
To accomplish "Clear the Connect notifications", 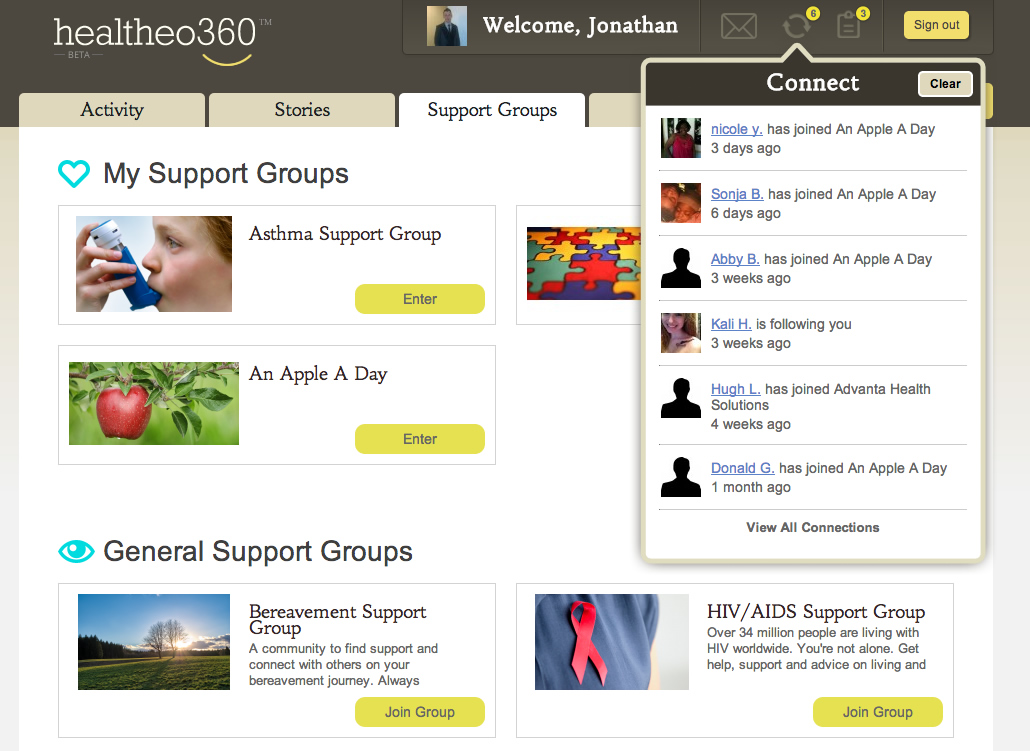I will coord(945,84).
